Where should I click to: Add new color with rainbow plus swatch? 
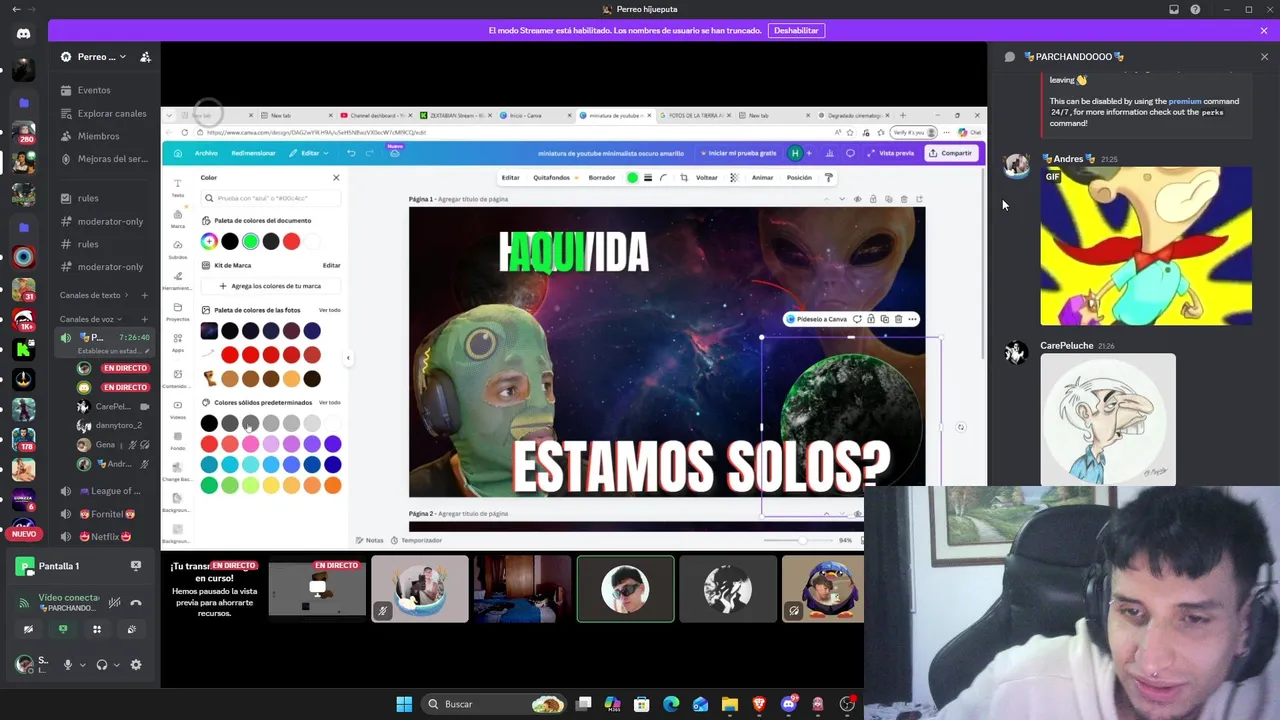click(209, 241)
